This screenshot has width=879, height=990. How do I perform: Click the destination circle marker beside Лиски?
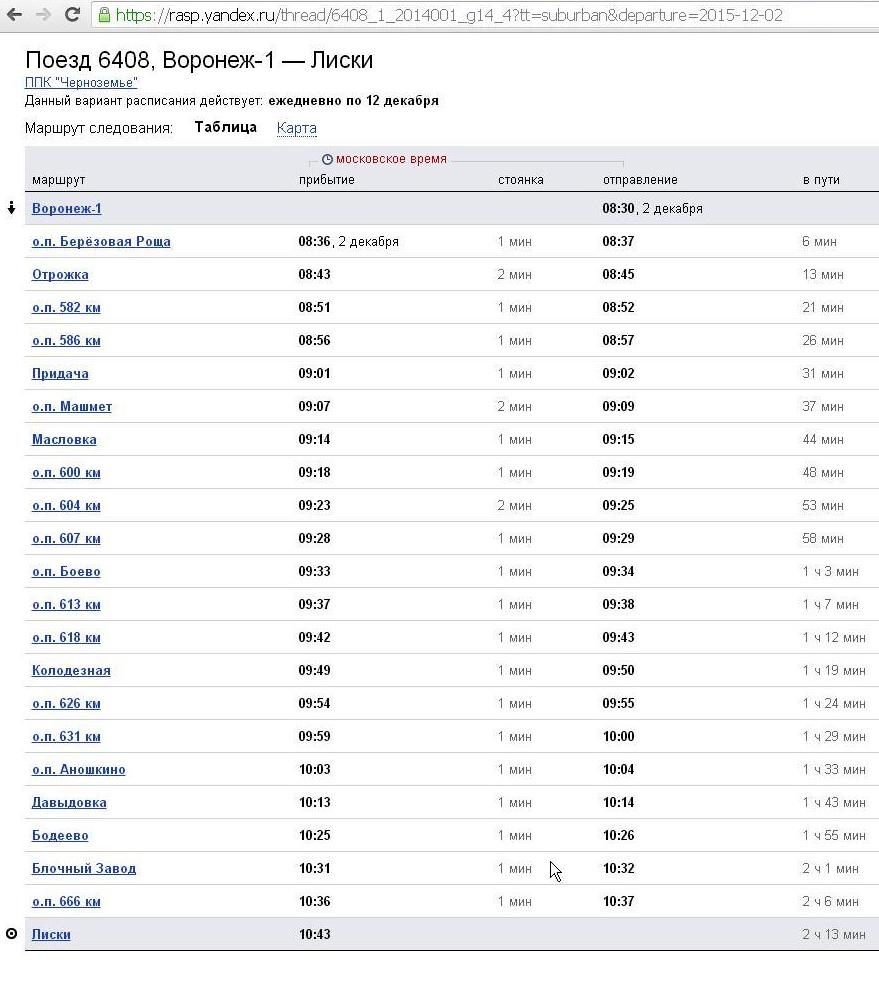(x=11, y=934)
